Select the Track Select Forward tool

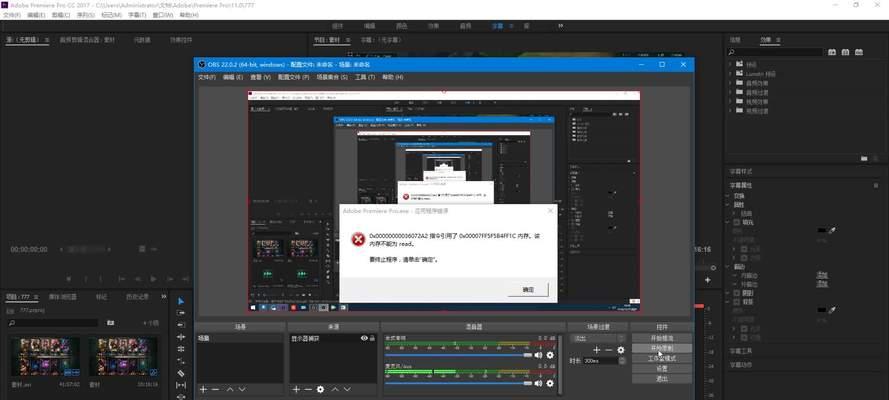(181, 313)
